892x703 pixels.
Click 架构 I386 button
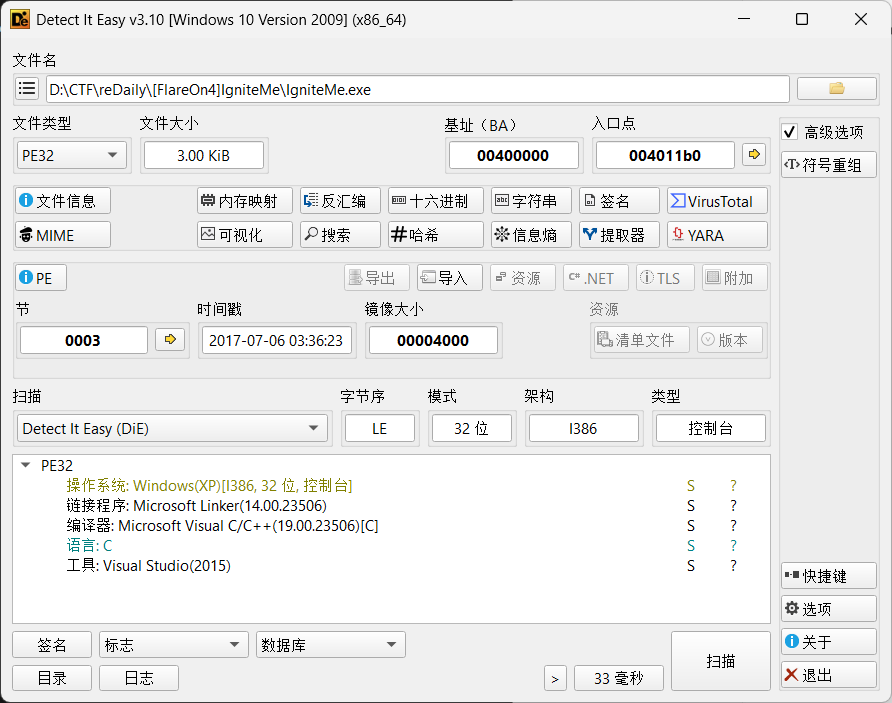584,428
